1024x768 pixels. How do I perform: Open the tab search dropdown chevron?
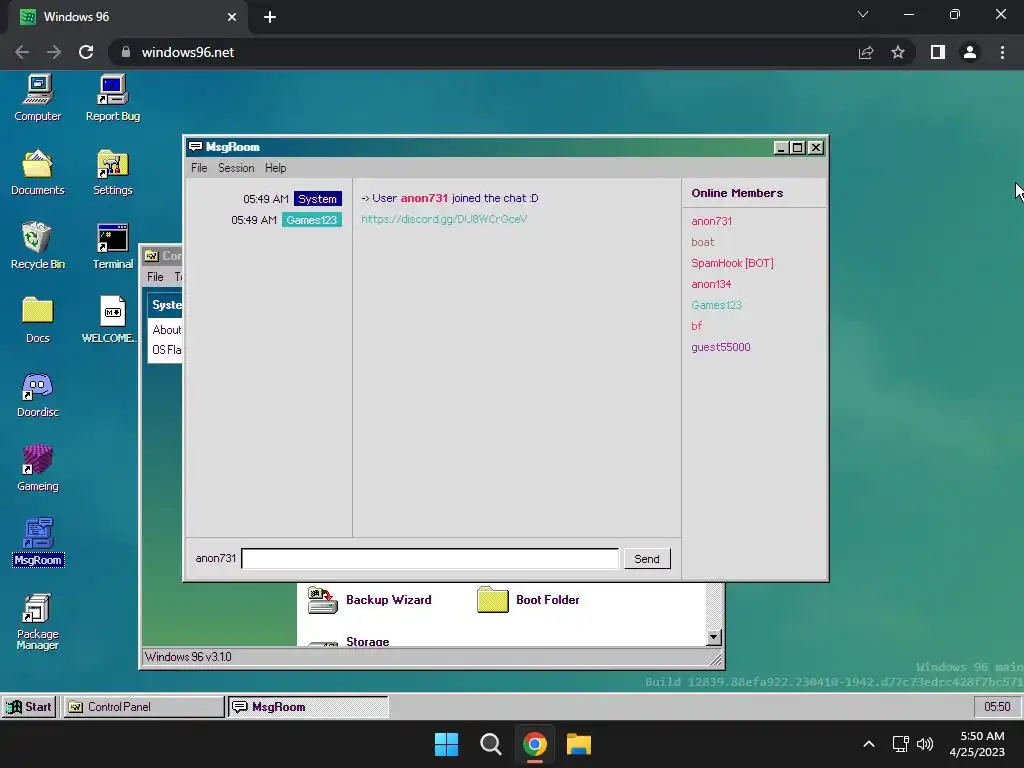click(863, 14)
